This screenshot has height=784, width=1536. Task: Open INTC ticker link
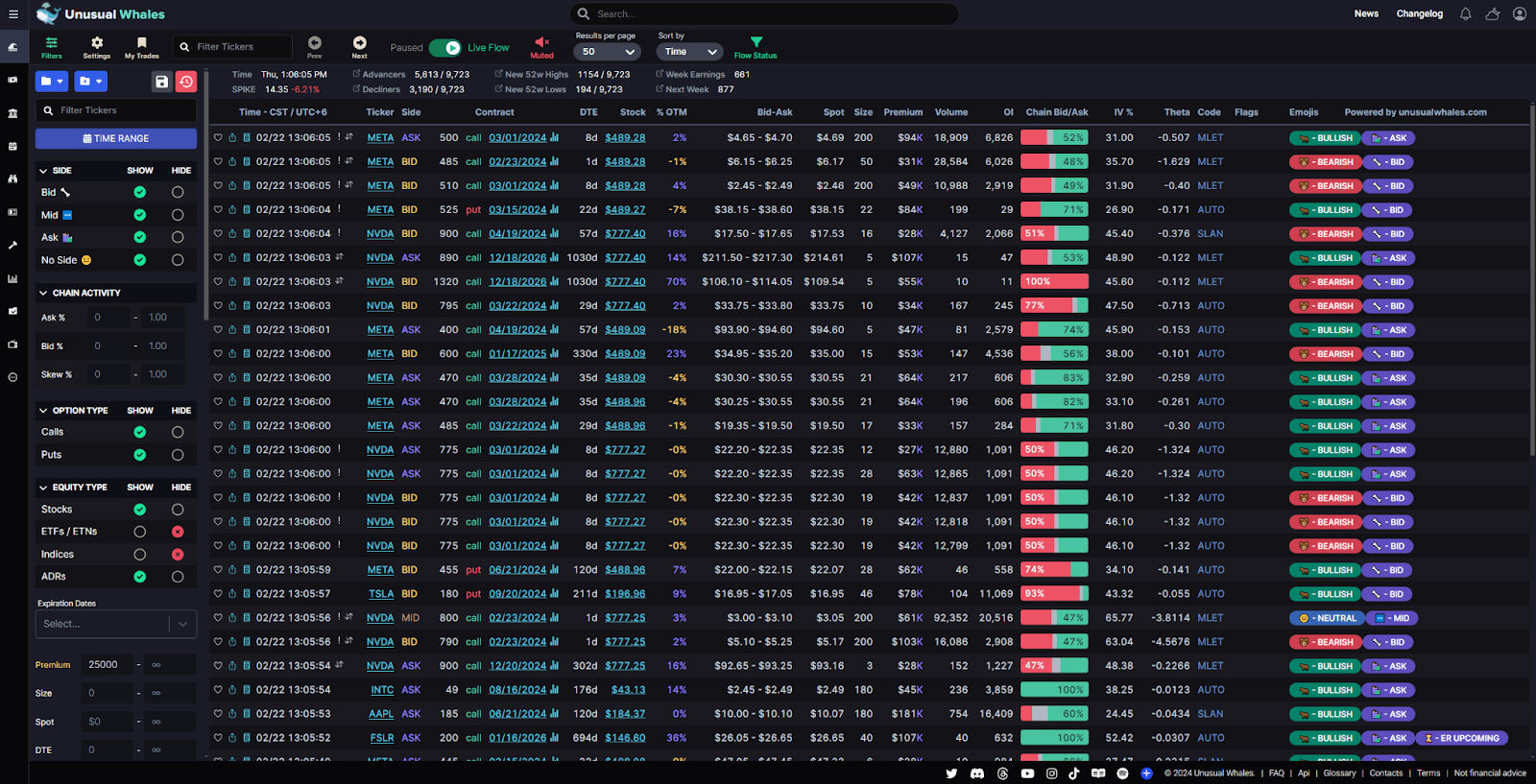(382, 690)
